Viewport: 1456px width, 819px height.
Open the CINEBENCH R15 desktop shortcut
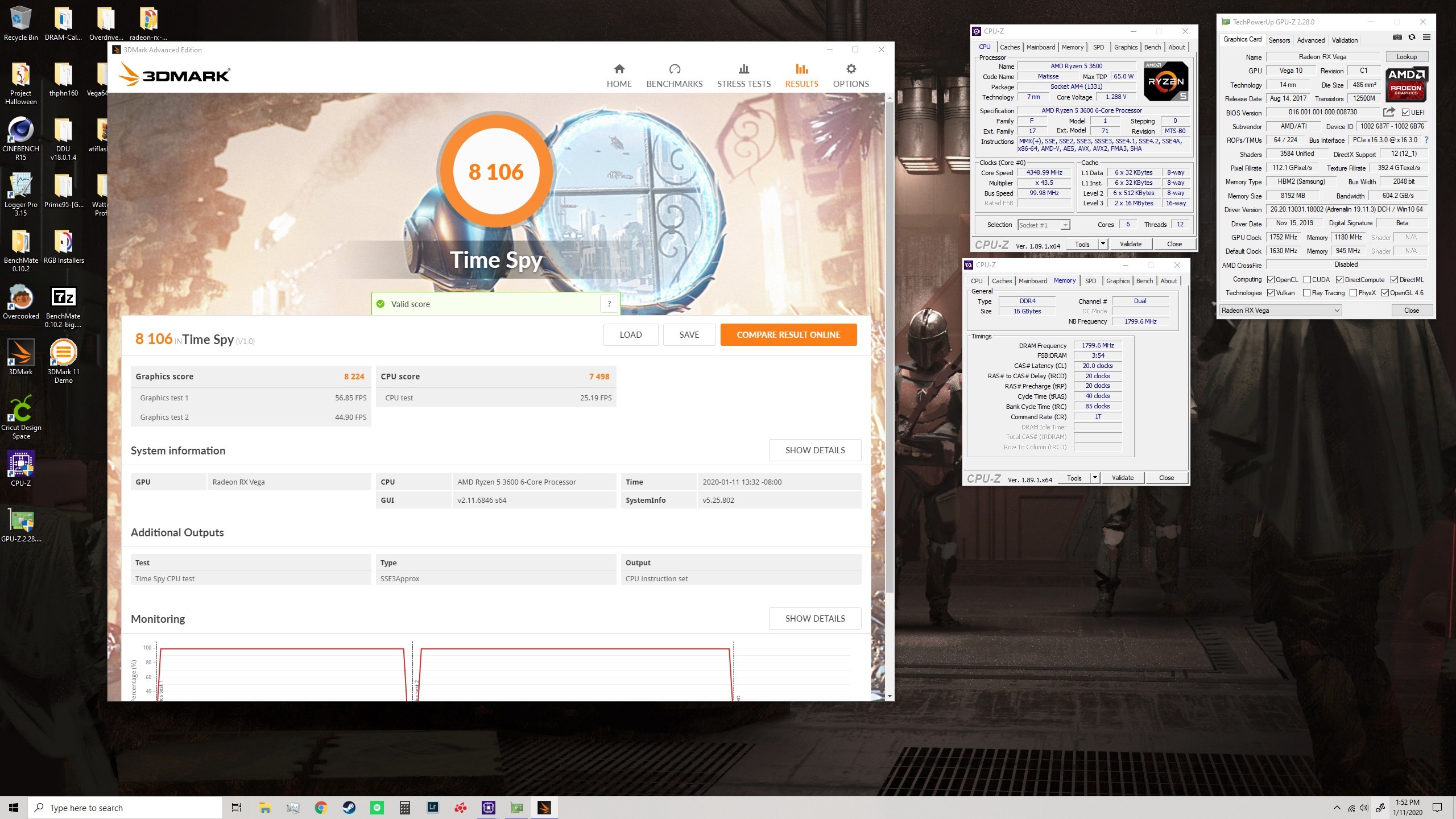21,139
